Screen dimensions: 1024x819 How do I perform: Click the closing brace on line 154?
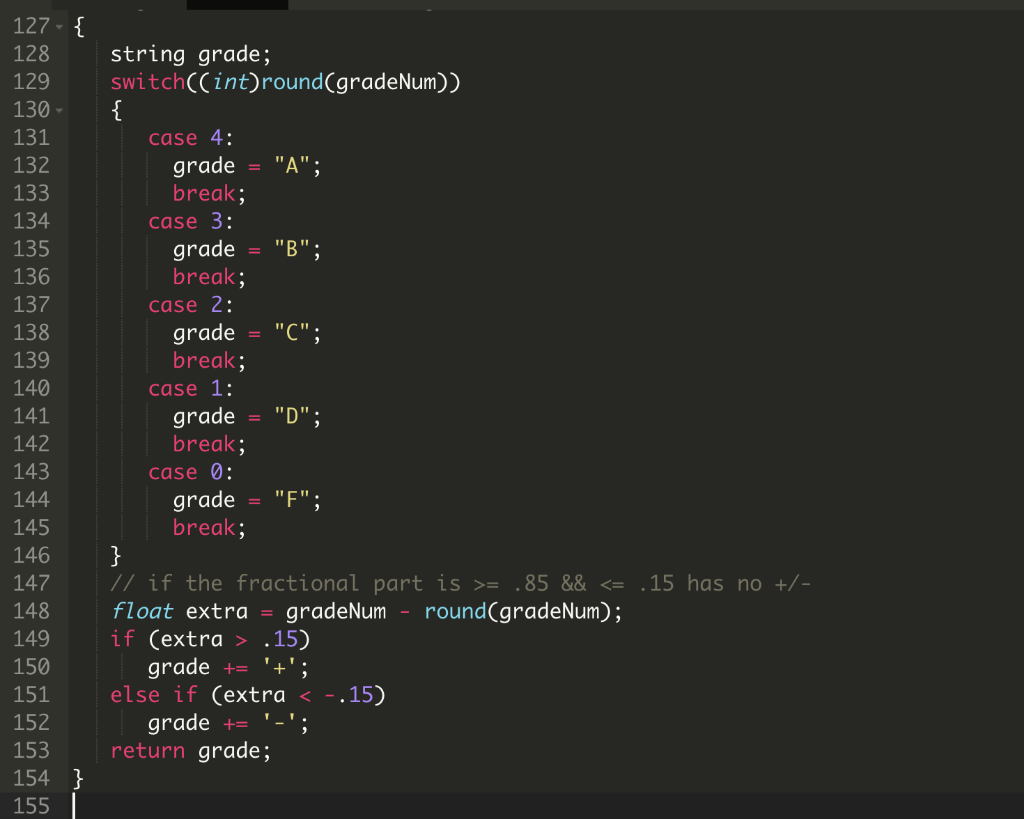78,778
